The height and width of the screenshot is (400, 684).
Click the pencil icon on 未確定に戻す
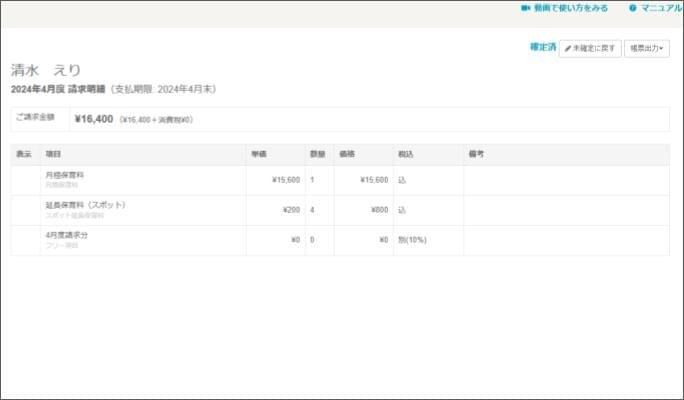(x=568, y=48)
